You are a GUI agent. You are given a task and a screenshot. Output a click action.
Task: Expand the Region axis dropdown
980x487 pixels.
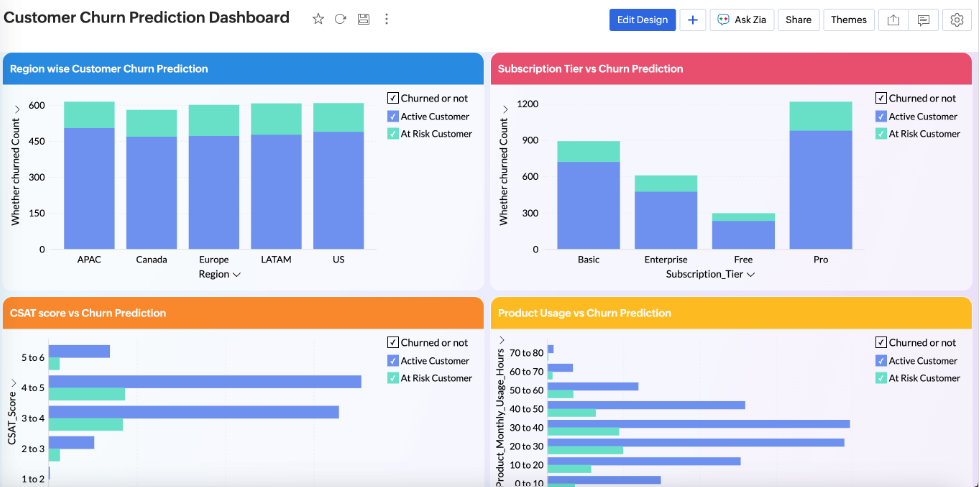point(237,275)
